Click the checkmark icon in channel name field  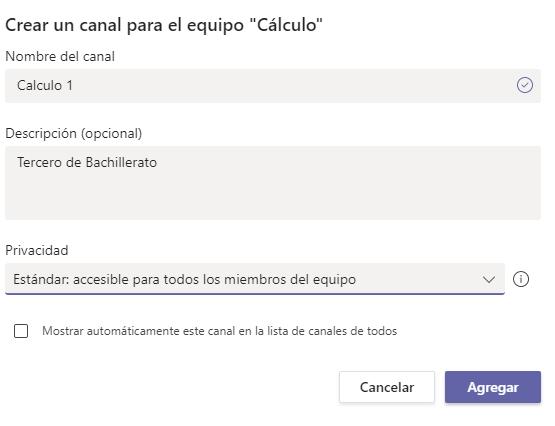tap(524, 85)
